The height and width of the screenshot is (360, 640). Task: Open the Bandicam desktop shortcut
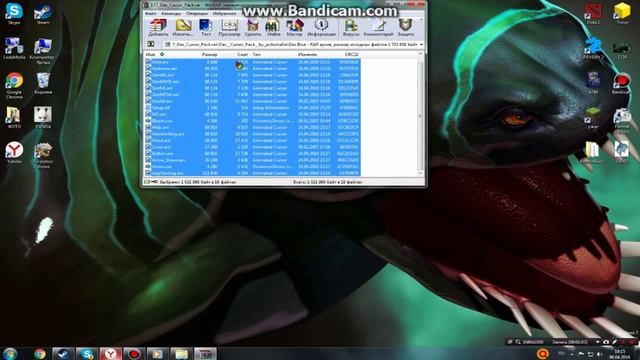621,83
